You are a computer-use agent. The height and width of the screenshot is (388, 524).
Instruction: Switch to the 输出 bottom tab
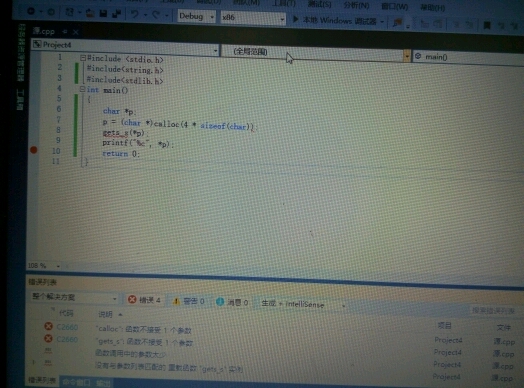pyautogui.click(x=104, y=383)
